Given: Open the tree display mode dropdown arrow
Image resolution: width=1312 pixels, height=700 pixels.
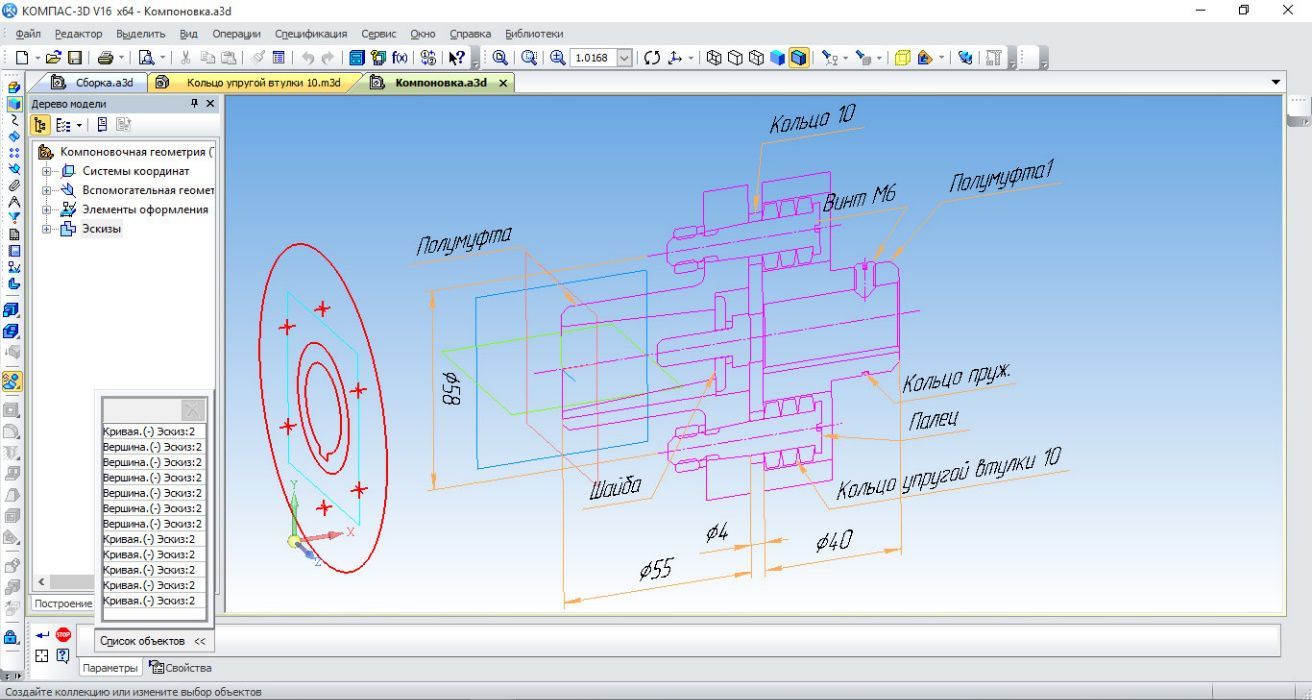Looking at the screenshot, I should tap(78, 125).
